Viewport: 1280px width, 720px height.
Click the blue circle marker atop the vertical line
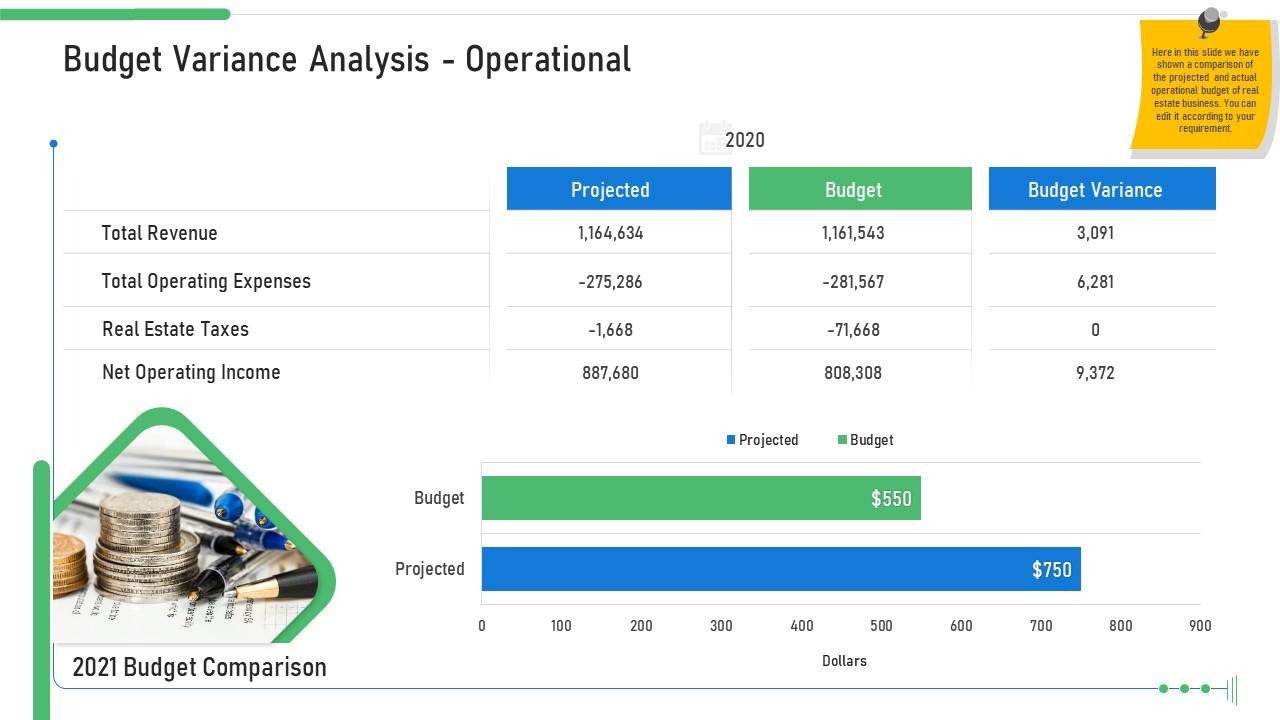[x=53, y=143]
